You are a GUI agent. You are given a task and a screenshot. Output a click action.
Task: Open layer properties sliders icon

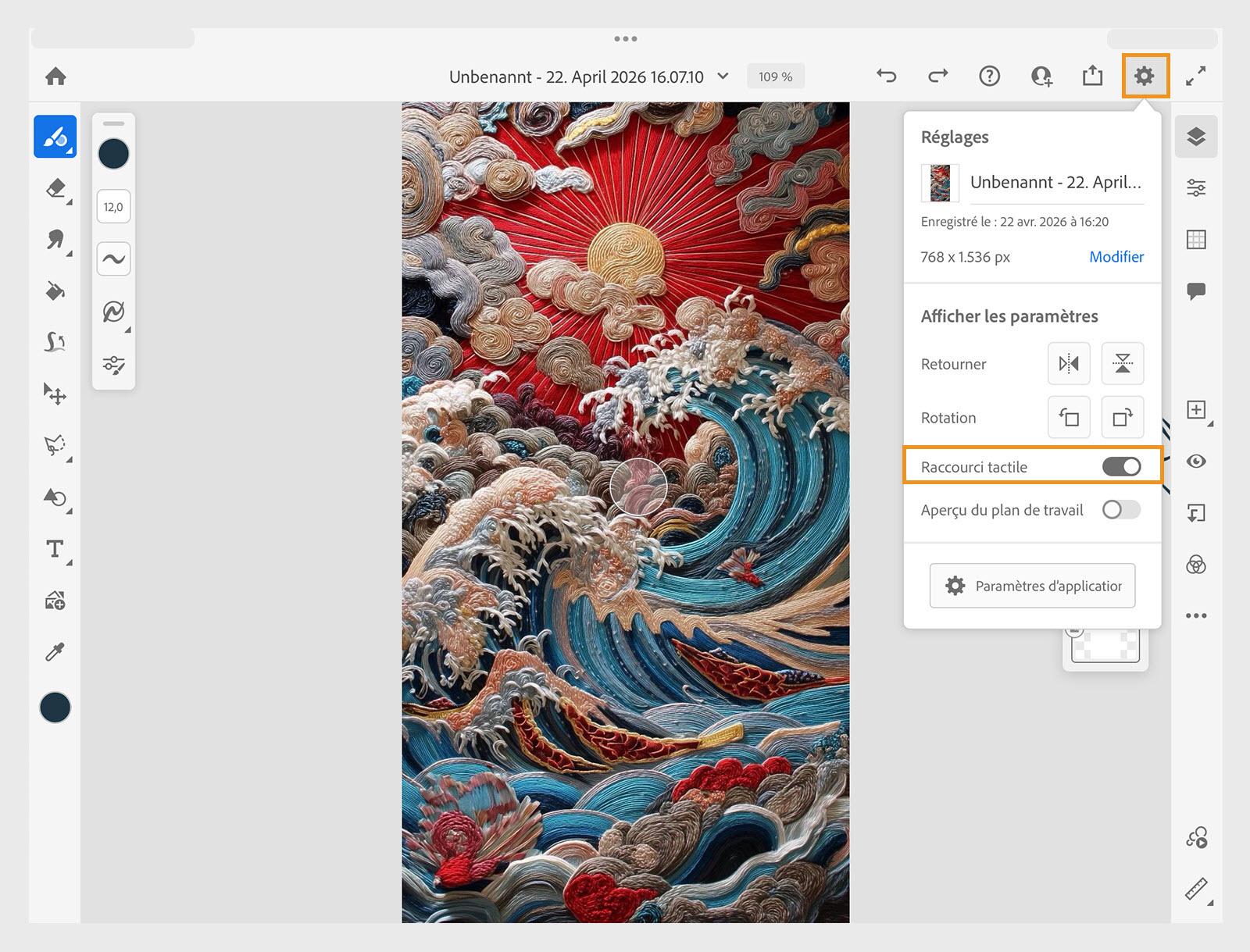coord(1196,187)
